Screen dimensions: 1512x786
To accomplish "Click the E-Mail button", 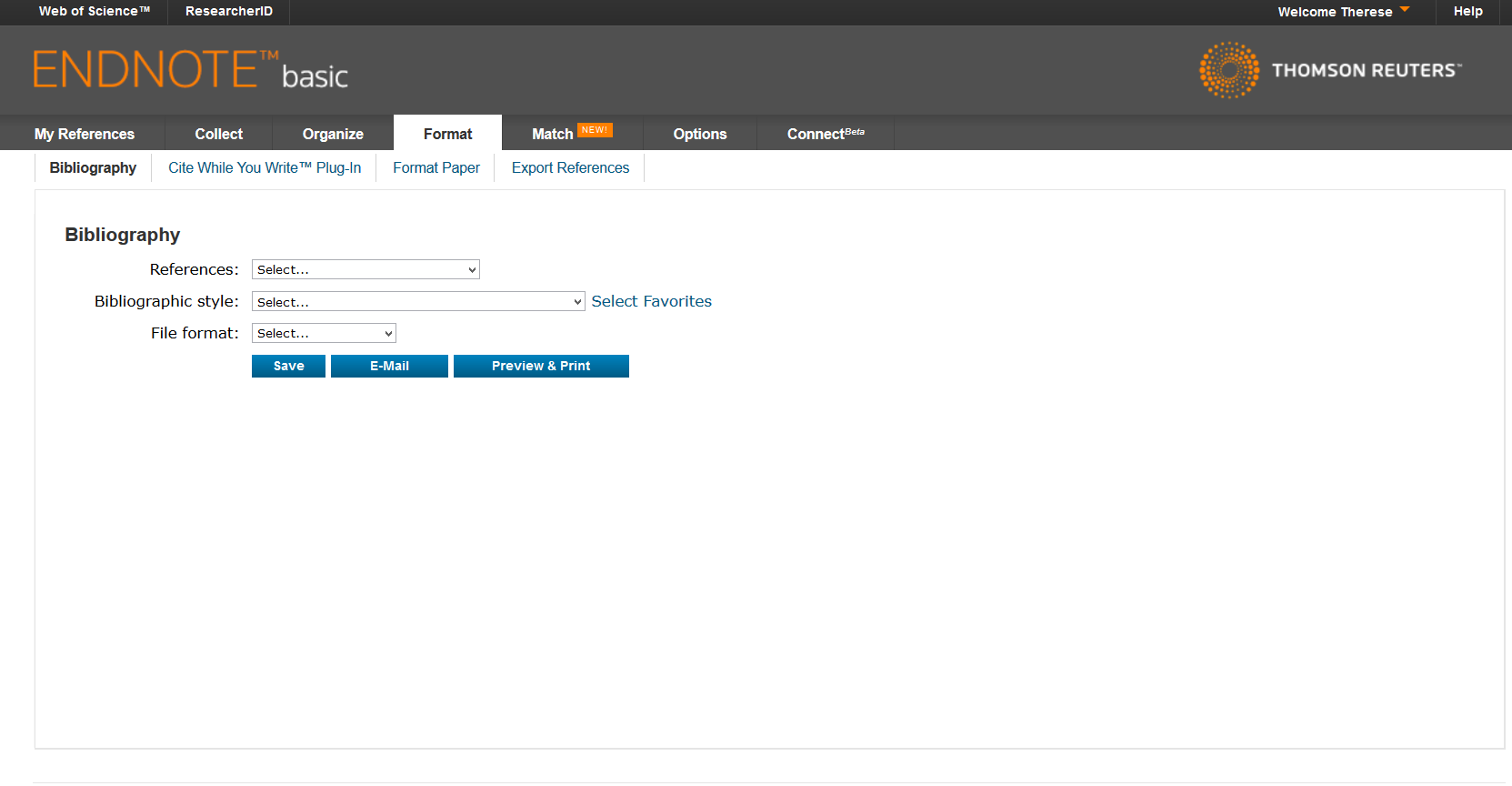I will tap(389, 366).
